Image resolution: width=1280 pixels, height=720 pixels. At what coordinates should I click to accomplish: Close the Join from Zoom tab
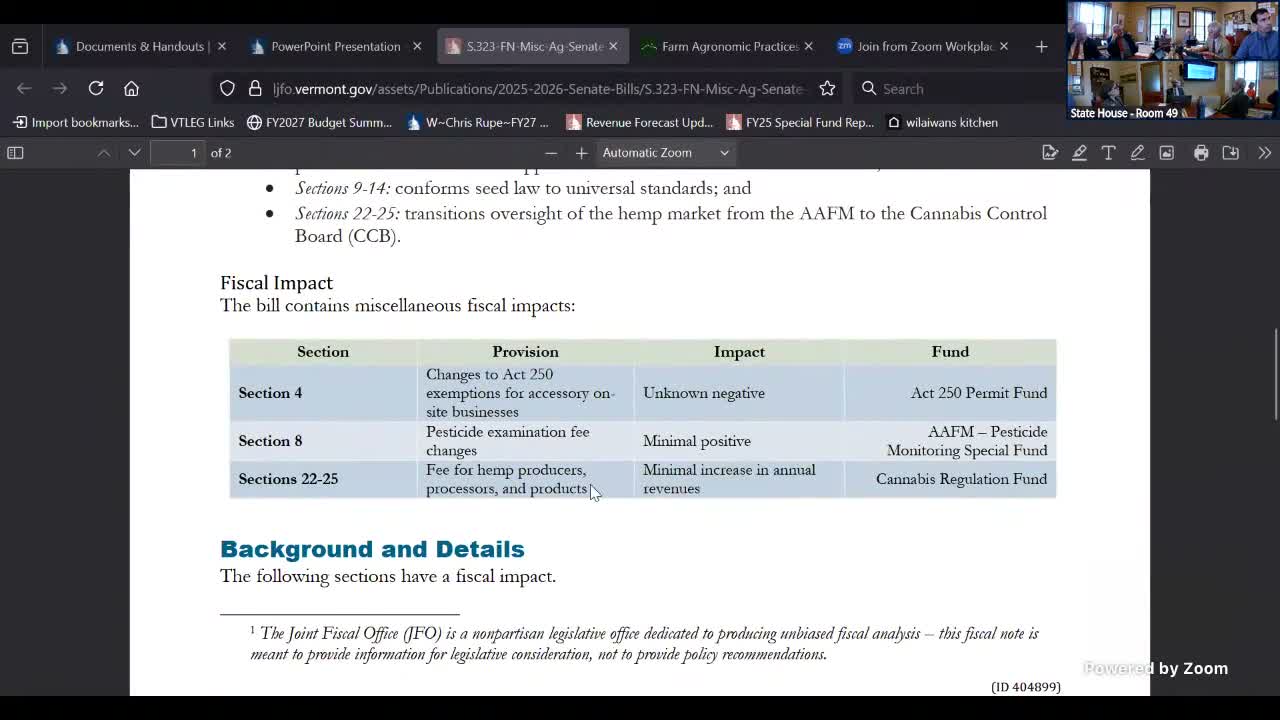(1003, 46)
